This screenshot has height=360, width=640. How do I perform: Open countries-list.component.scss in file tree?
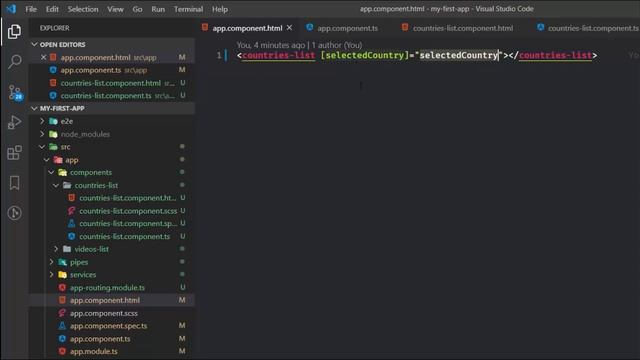[x=112, y=211]
